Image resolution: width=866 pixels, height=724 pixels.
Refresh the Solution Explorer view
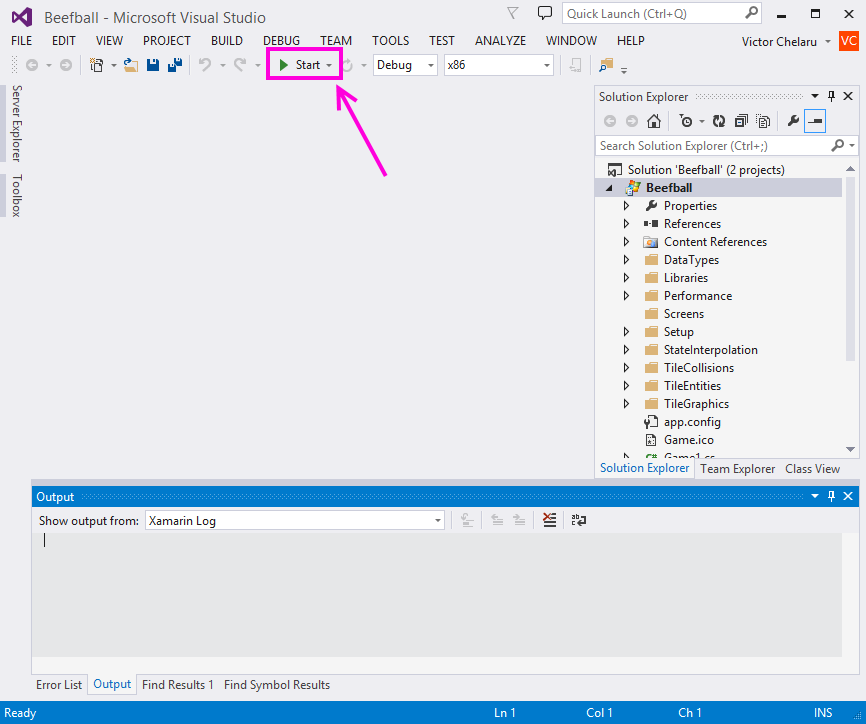(x=718, y=121)
